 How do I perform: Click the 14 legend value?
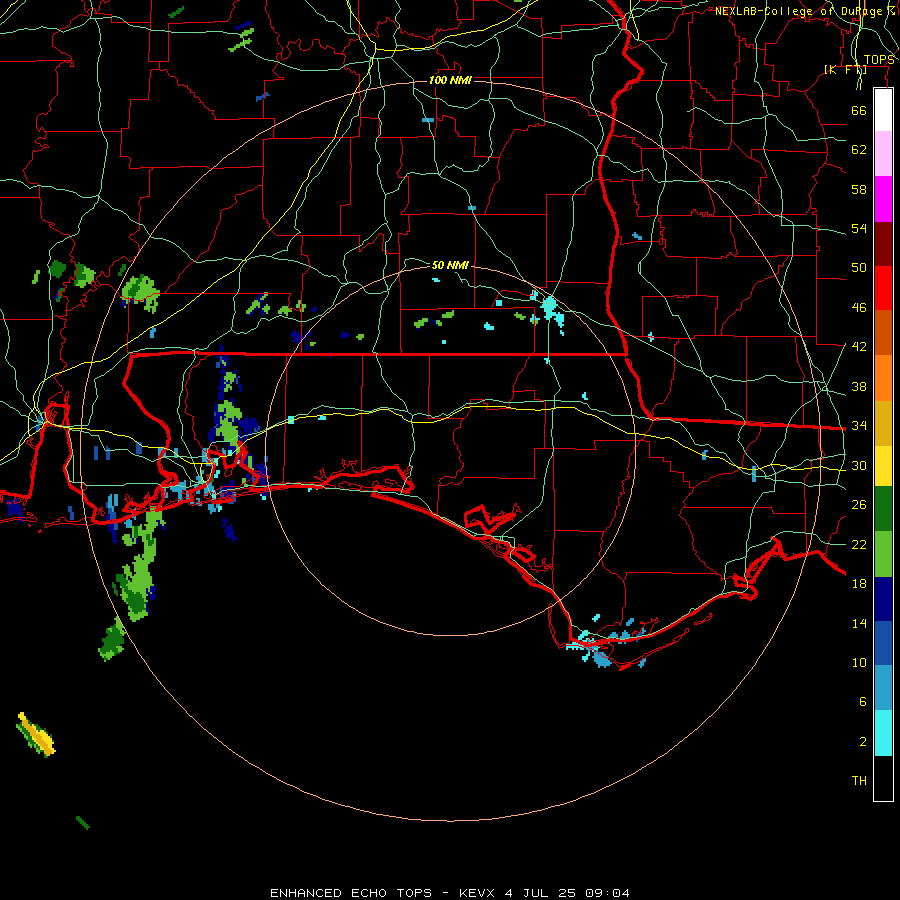click(859, 623)
